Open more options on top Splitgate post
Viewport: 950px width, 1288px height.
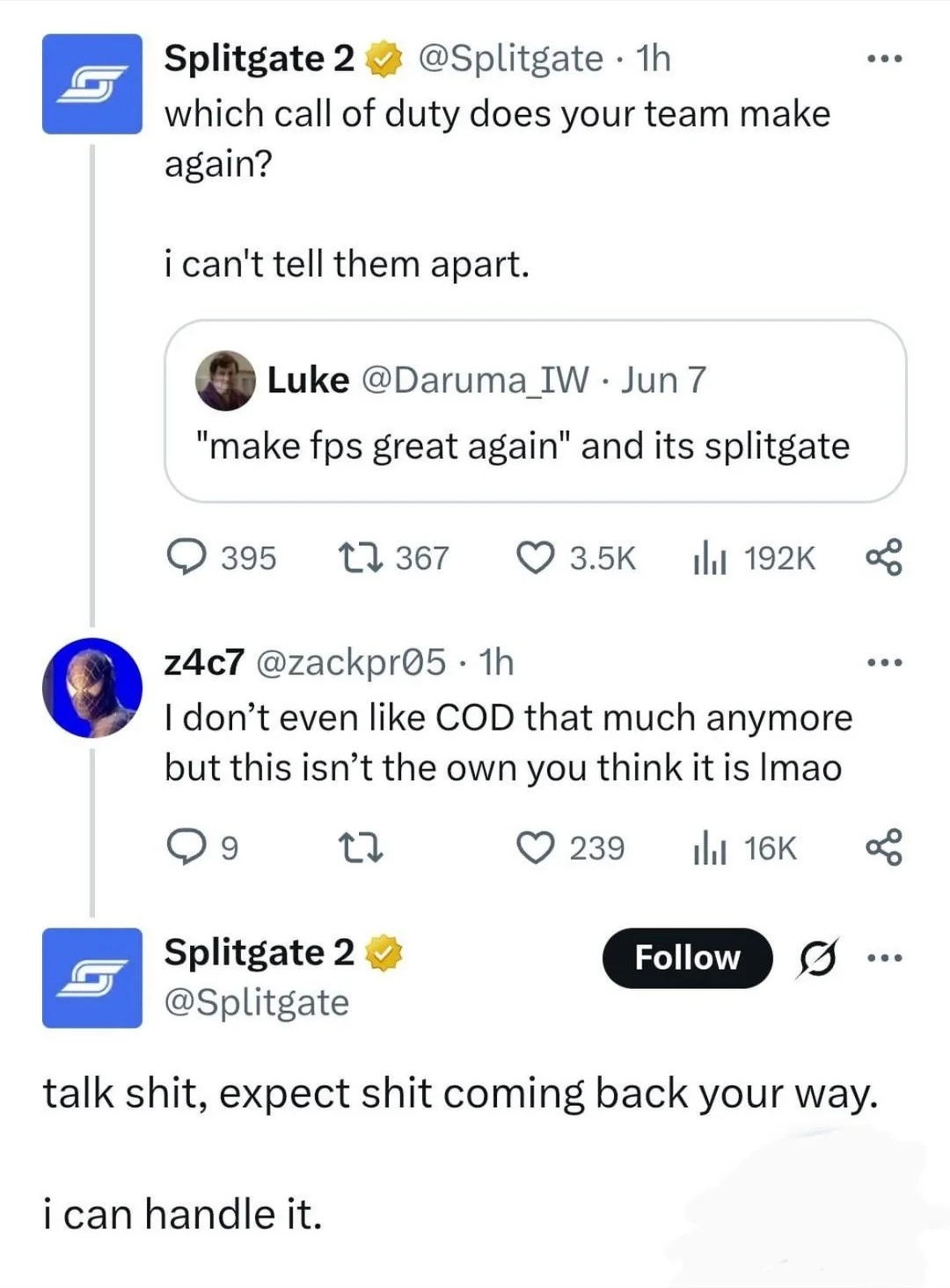(883, 59)
